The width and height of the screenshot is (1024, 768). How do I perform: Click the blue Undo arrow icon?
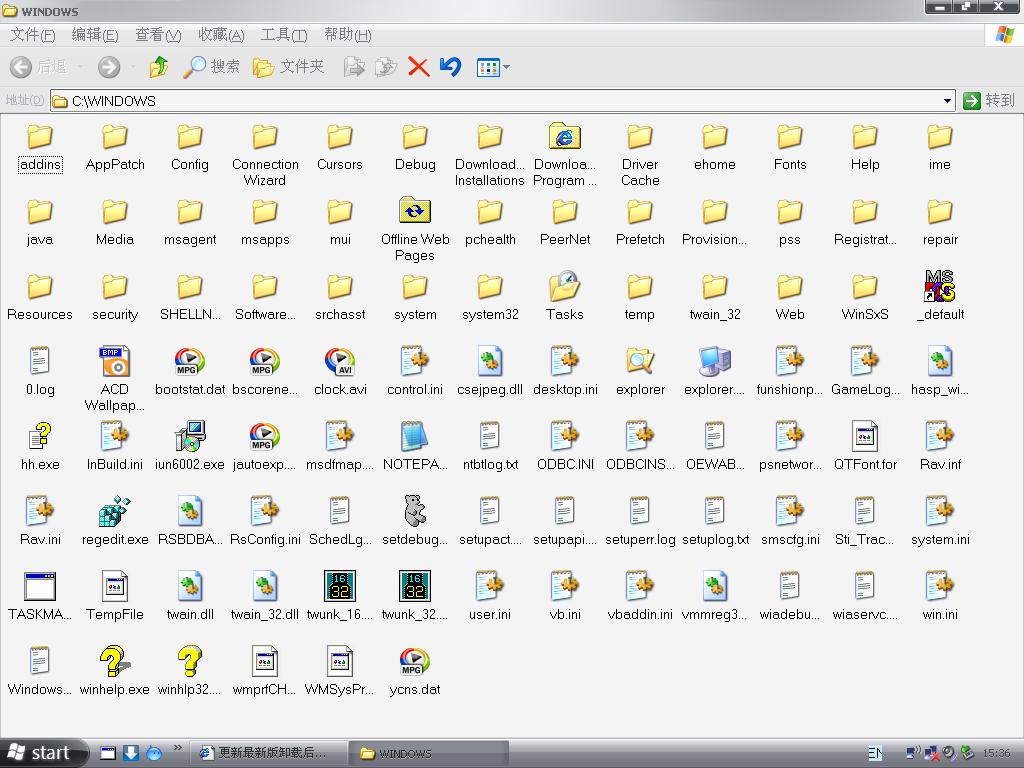pos(450,67)
